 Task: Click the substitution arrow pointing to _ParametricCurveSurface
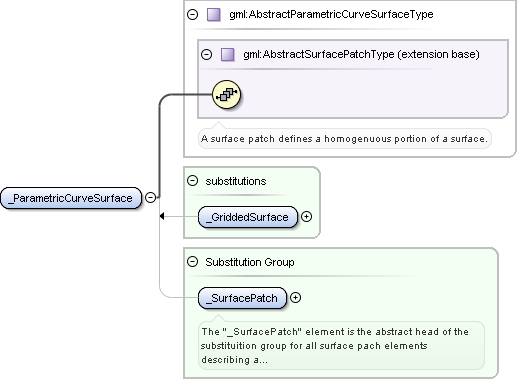(162, 216)
